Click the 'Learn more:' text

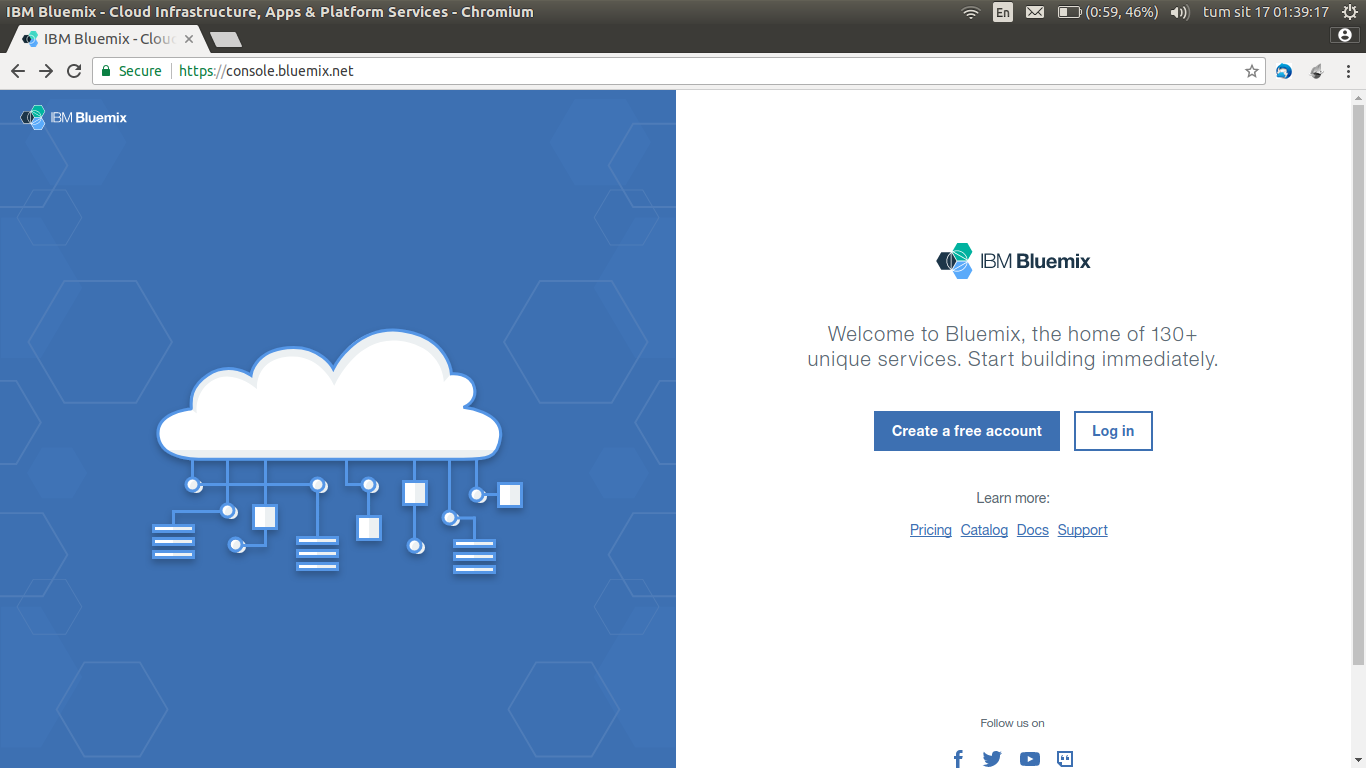[x=1013, y=498]
